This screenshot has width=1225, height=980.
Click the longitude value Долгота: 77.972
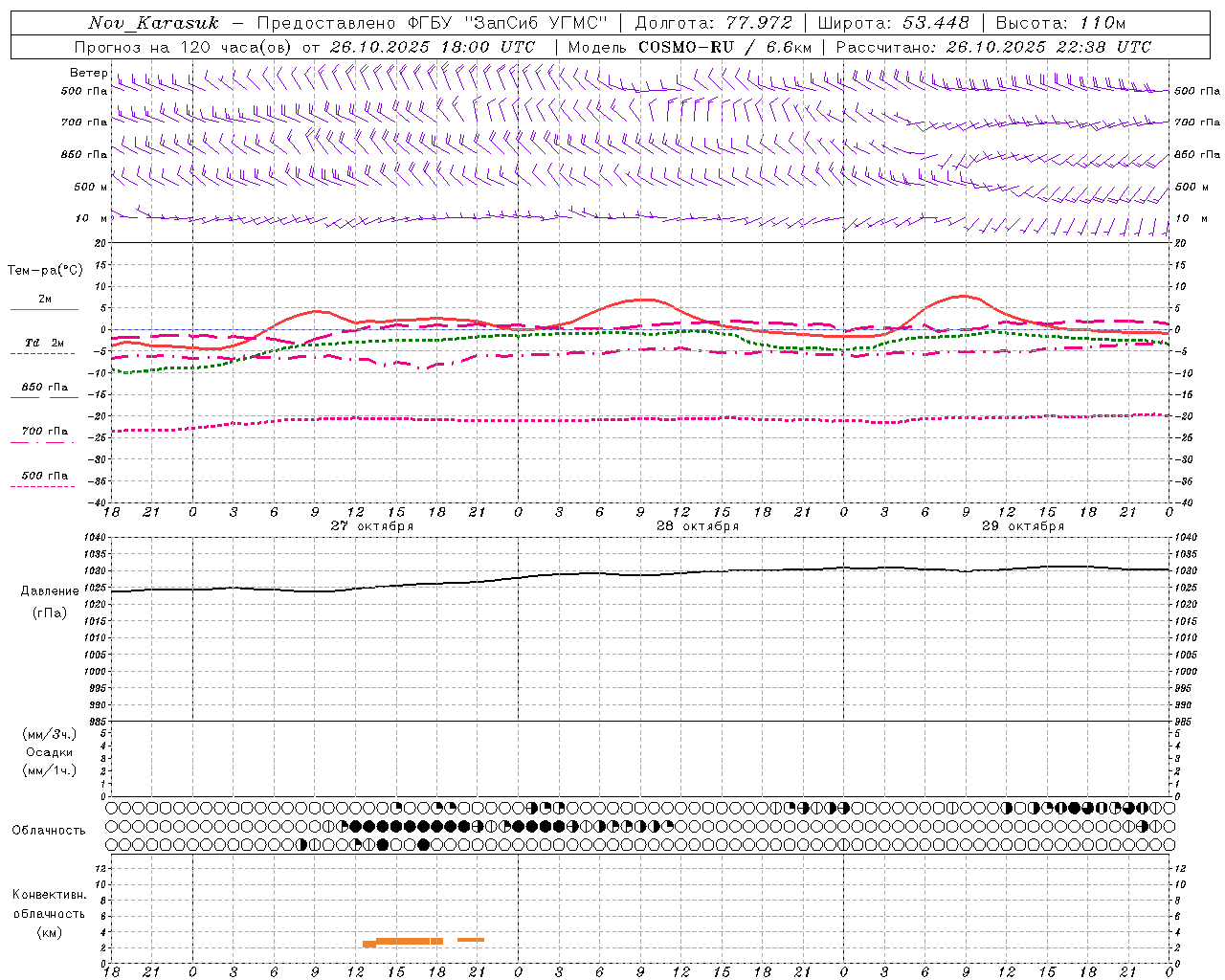715,23
